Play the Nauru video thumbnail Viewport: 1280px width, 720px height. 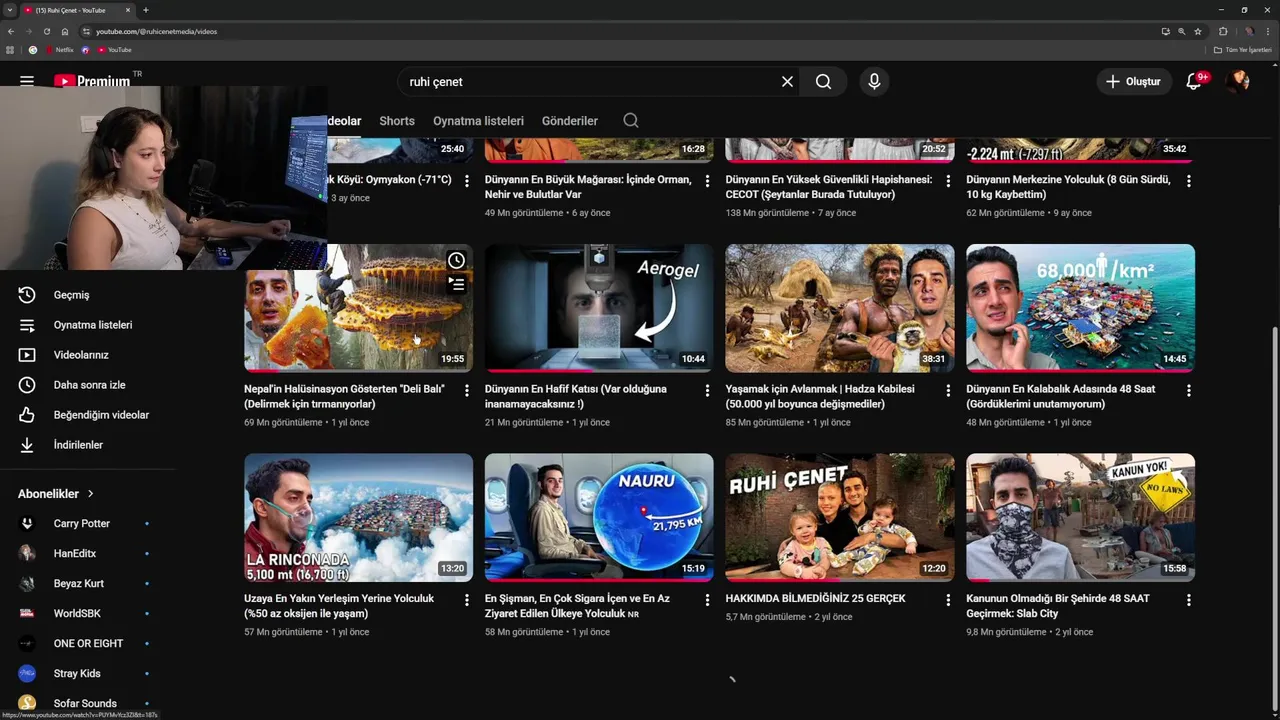pos(599,517)
